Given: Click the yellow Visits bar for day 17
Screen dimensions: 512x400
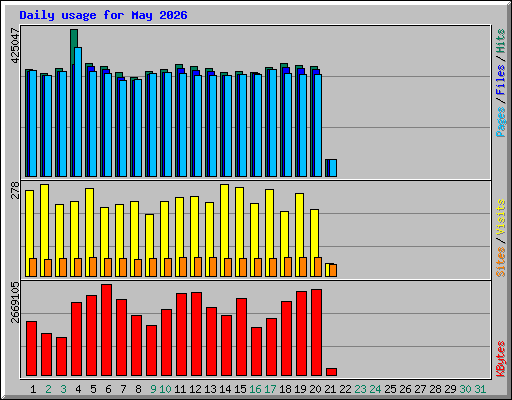Looking at the screenshot, I should pyautogui.click(x=270, y=224).
